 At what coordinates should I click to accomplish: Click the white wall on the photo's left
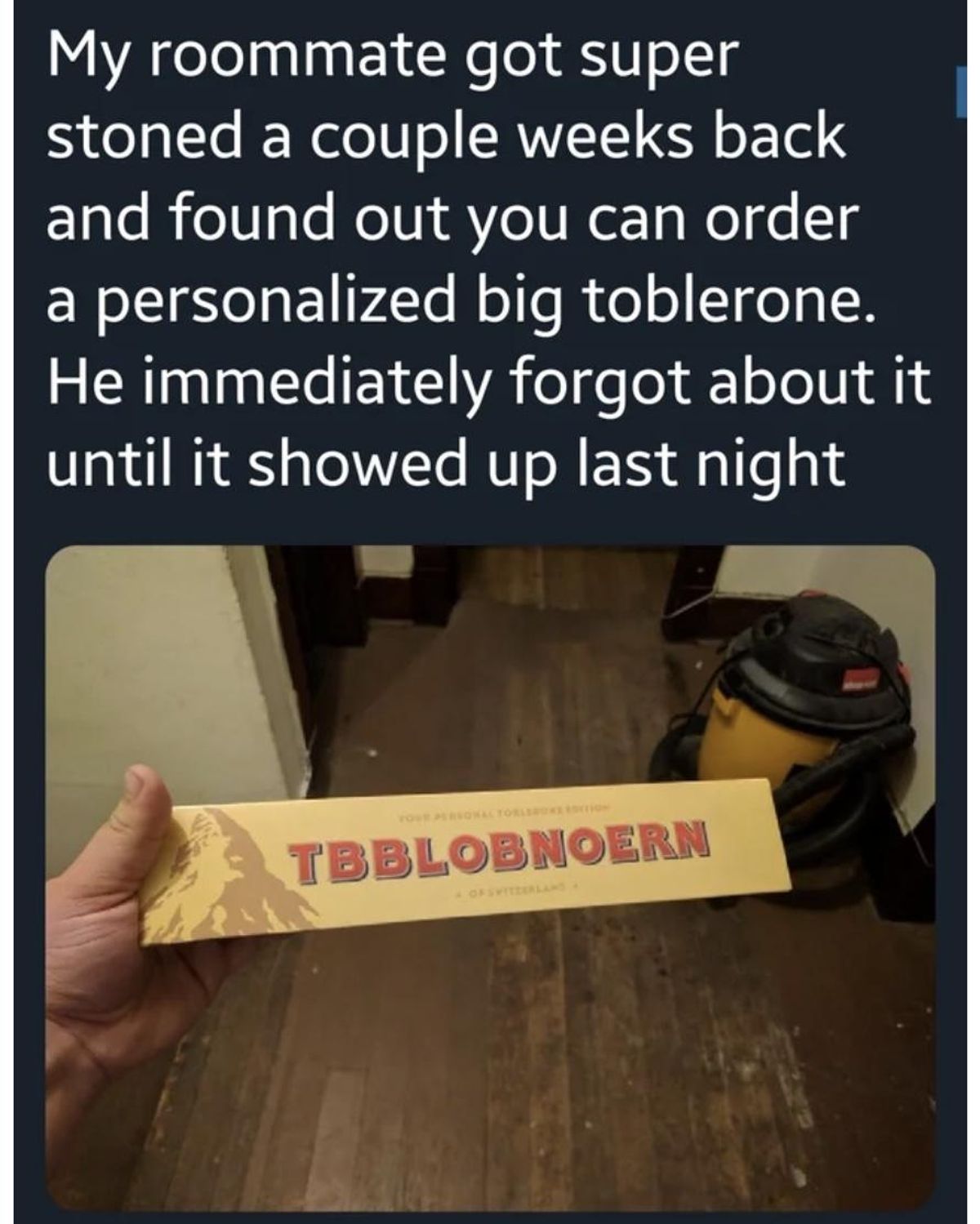pyautogui.click(x=163, y=670)
